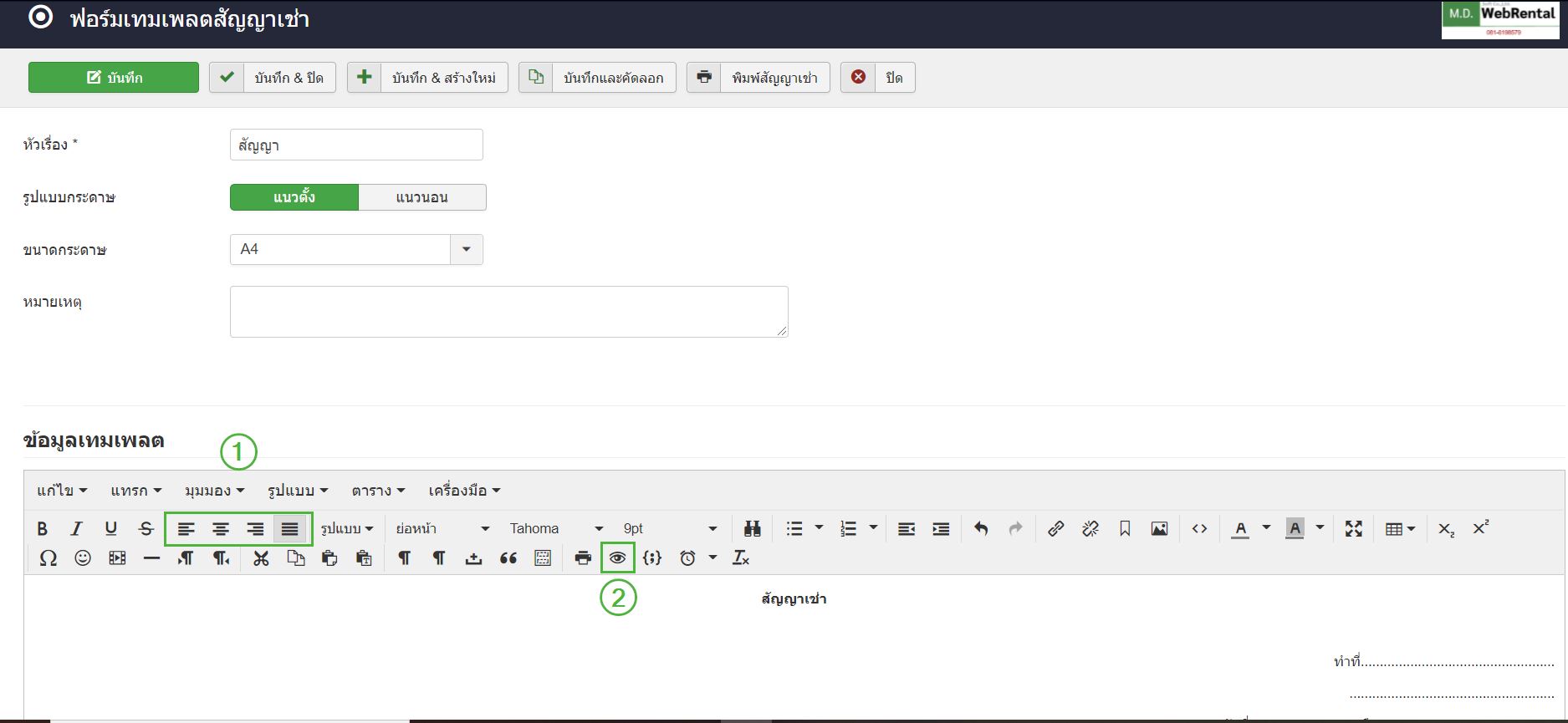Apply blockquote formatting
This screenshot has height=723, width=1568.
[x=508, y=558]
